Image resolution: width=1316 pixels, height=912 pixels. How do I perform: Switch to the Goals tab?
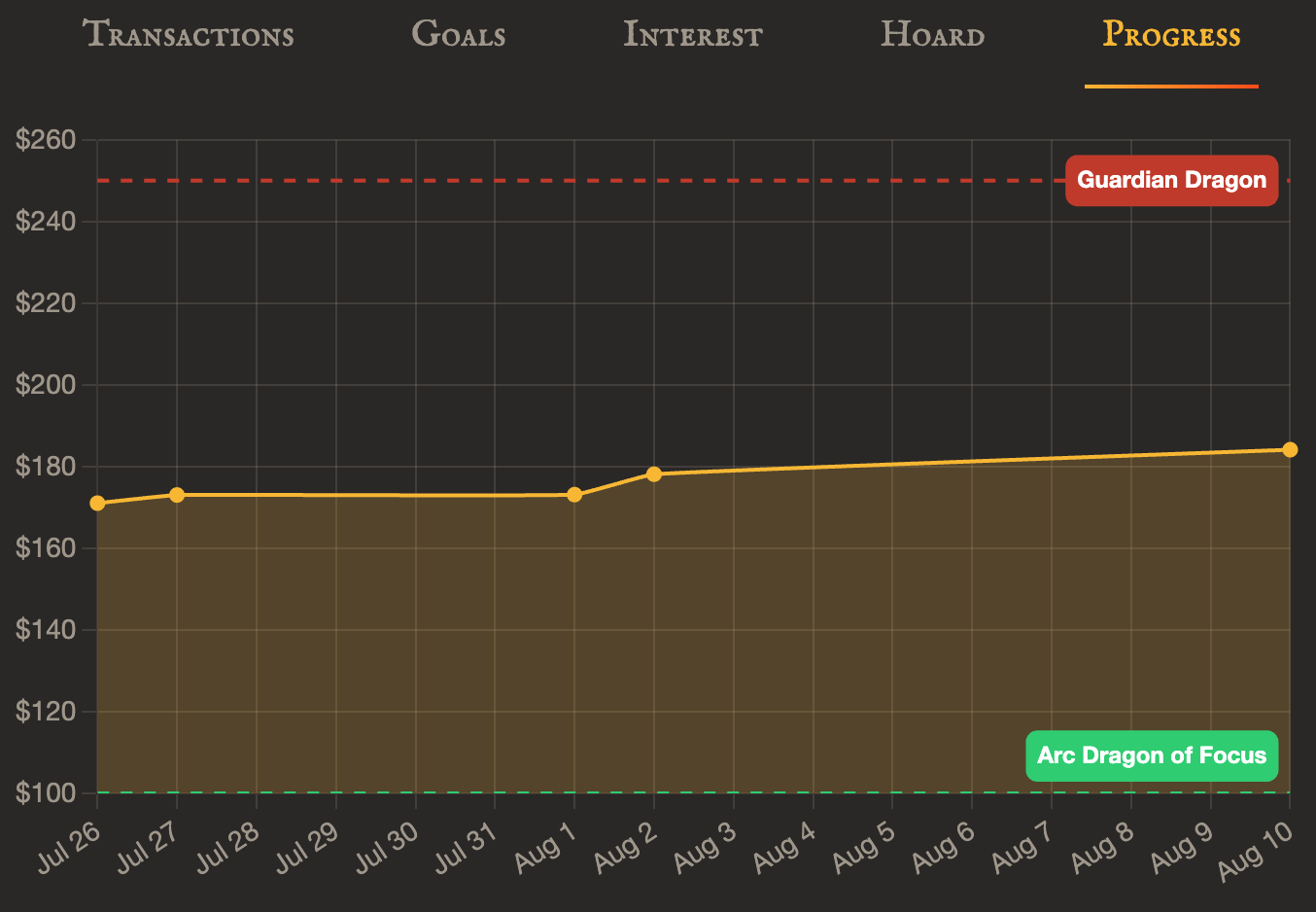[459, 35]
